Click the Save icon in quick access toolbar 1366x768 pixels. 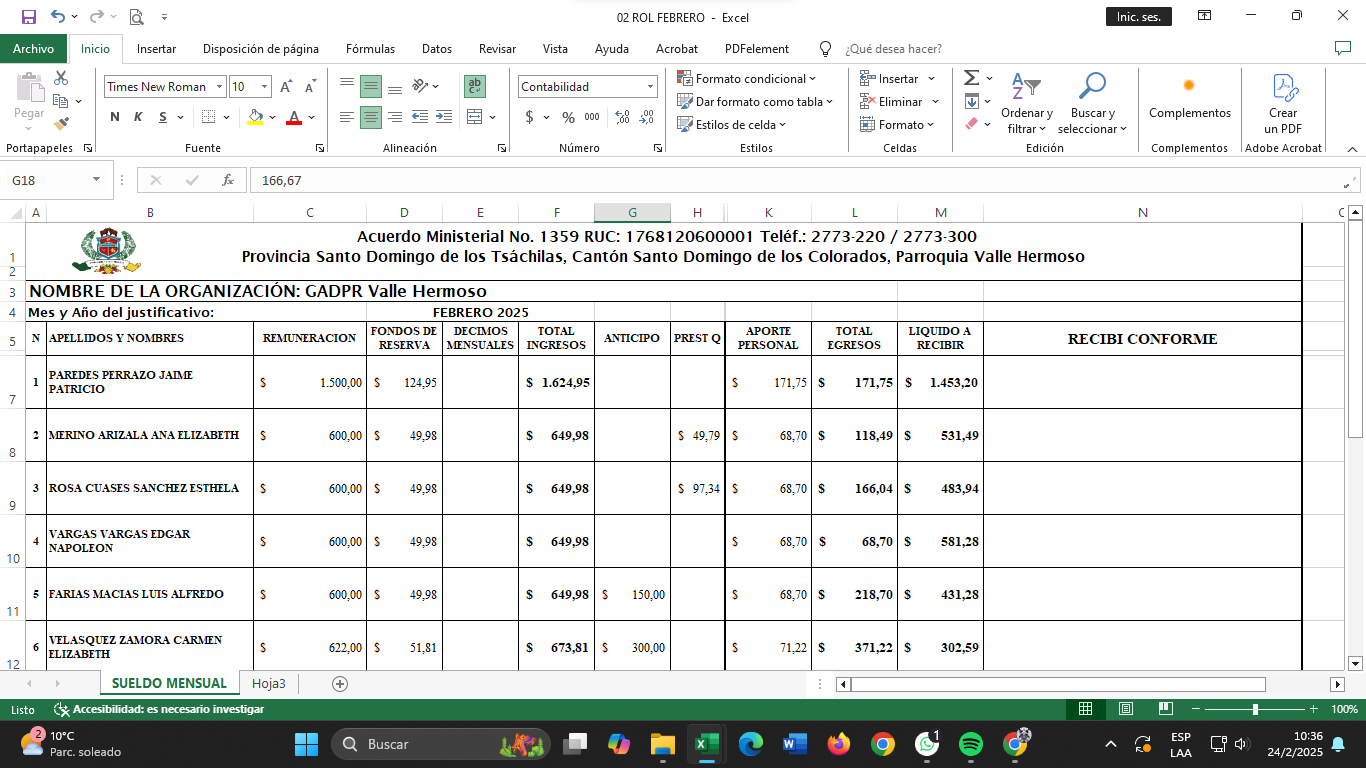coord(28,17)
